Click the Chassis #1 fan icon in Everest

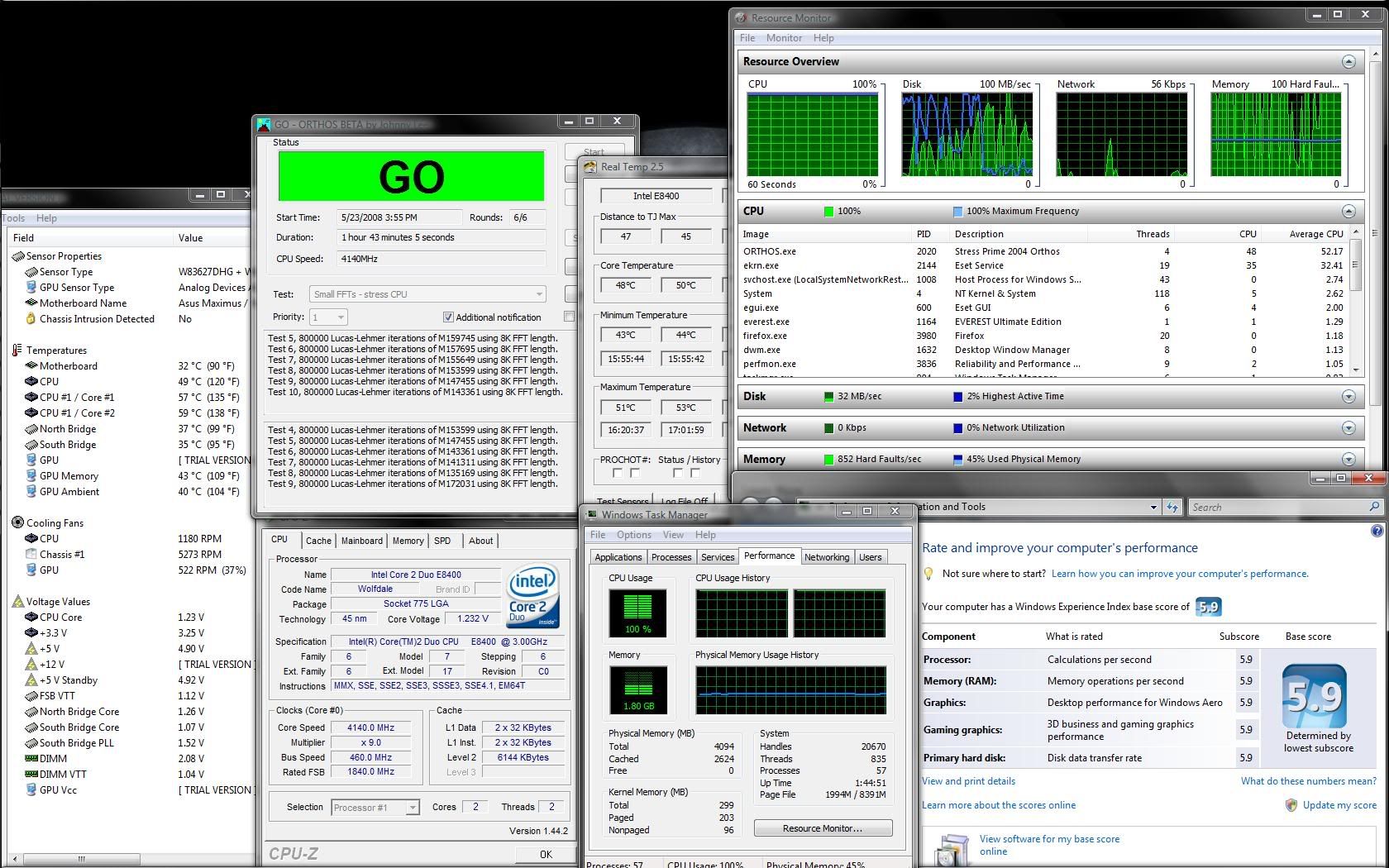31,555
